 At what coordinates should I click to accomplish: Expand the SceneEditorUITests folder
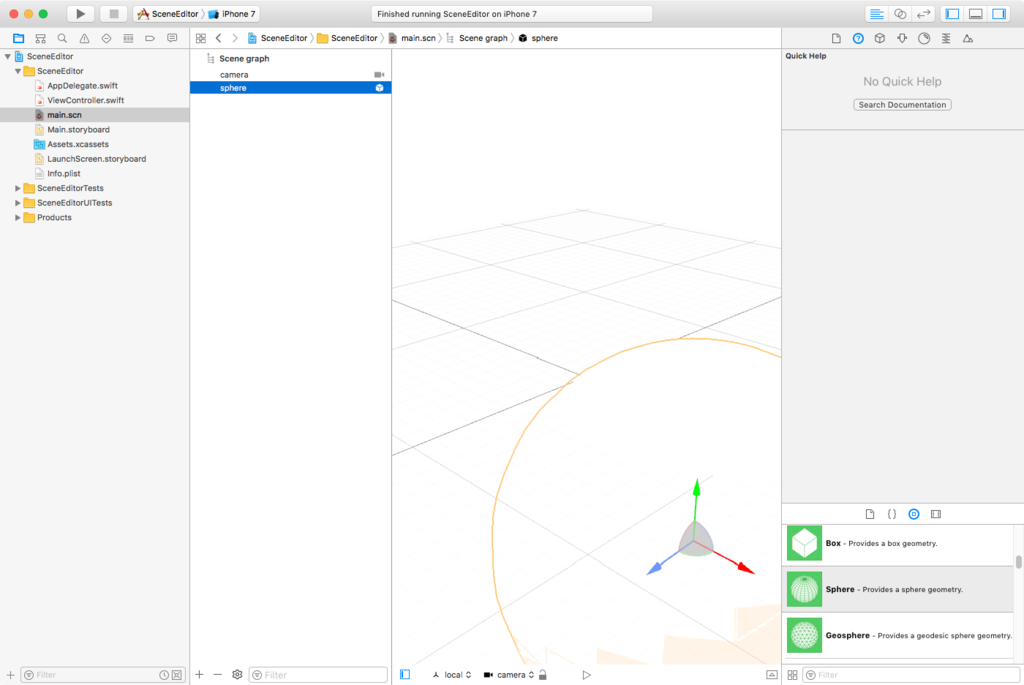point(18,203)
